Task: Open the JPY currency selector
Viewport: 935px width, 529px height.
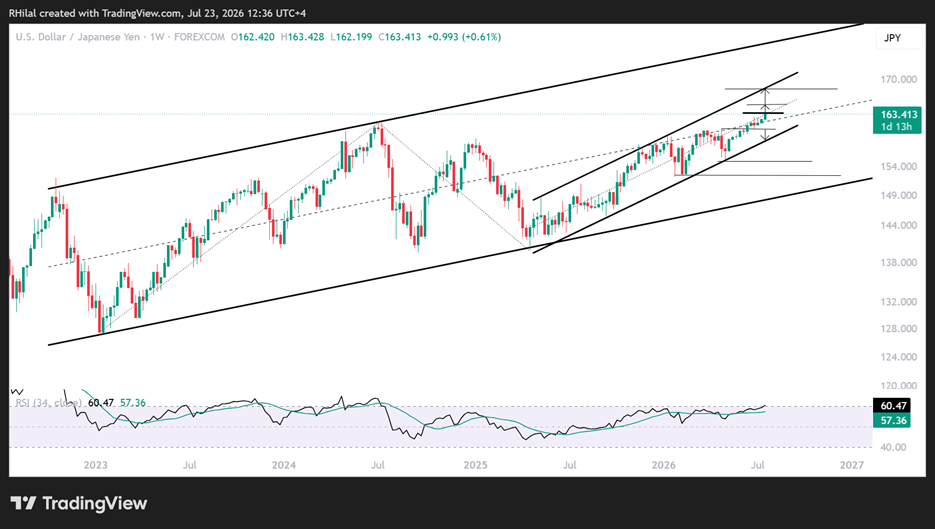Action: (892, 38)
